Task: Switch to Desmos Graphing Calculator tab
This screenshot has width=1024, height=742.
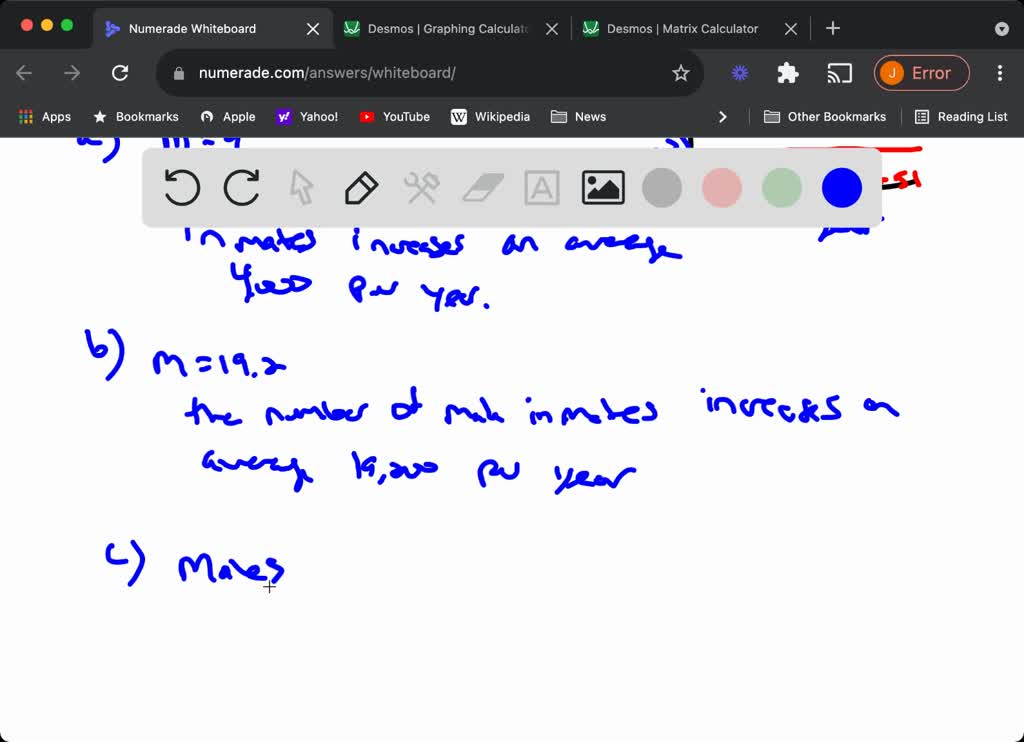Action: pyautogui.click(x=447, y=29)
